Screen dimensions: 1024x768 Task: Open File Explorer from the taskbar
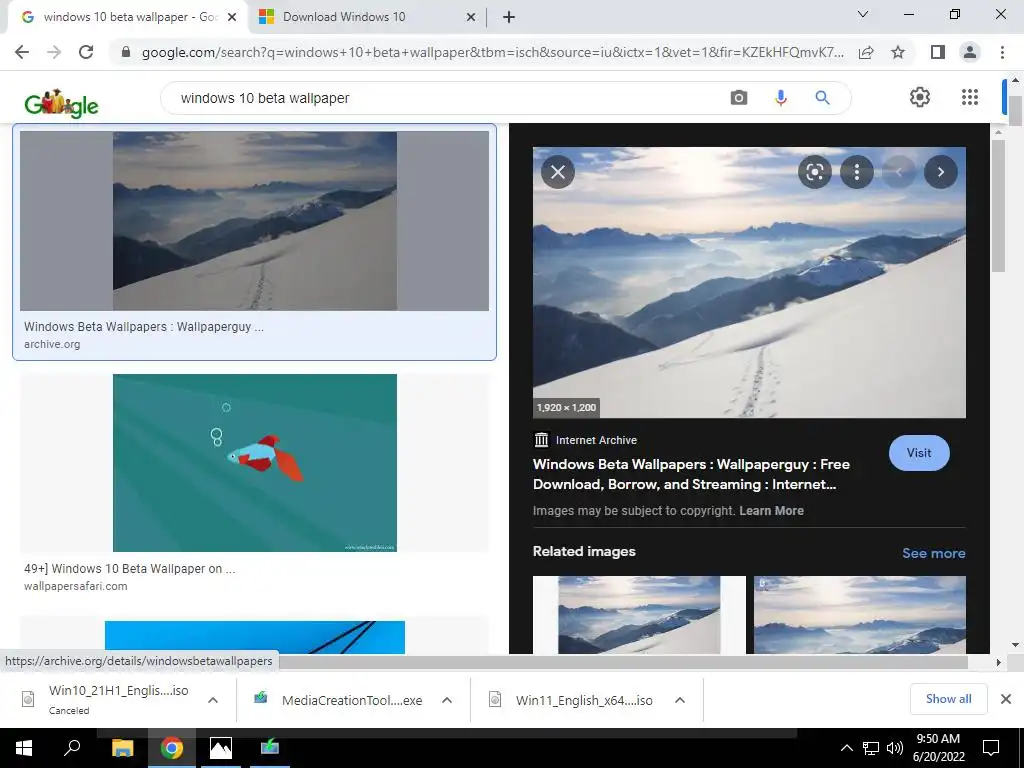[122, 748]
